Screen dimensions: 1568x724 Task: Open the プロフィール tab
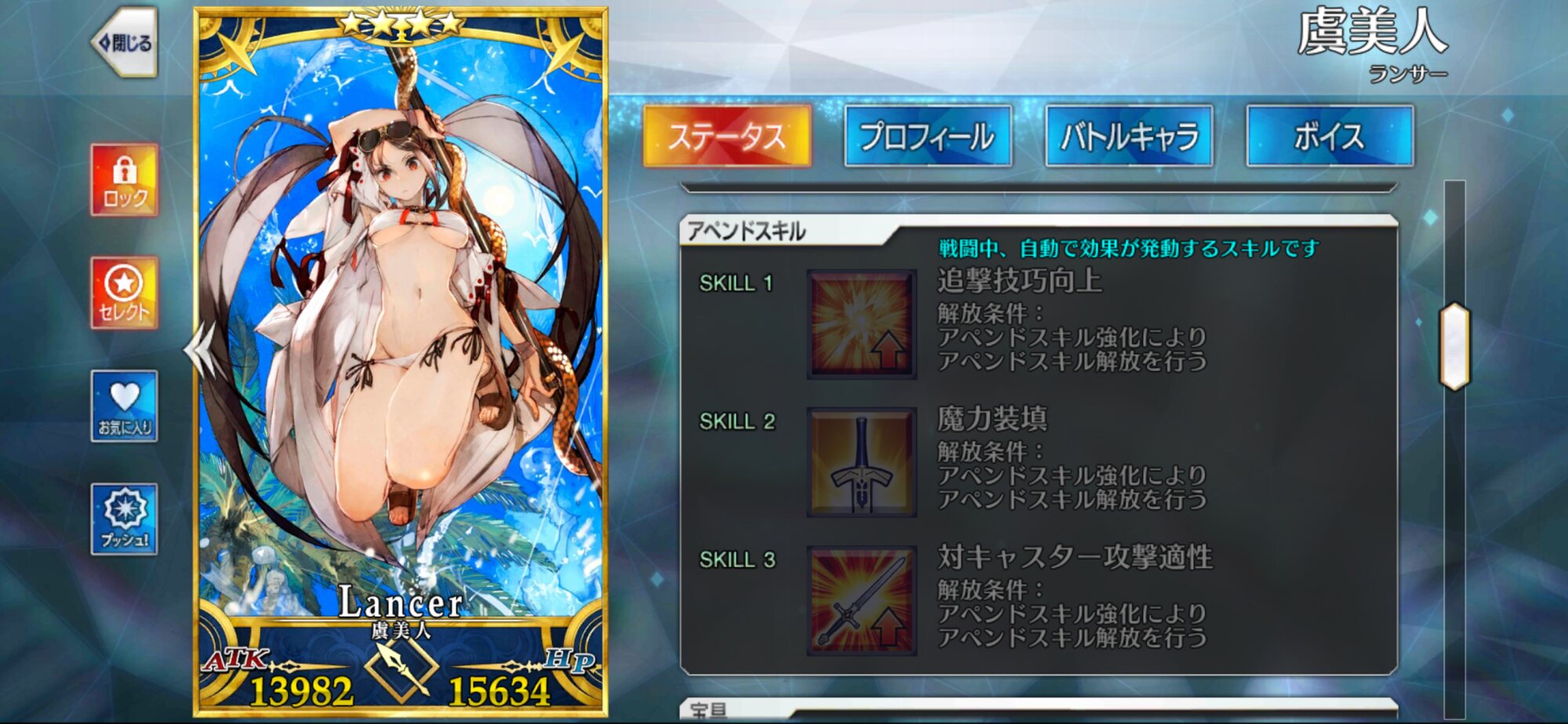[927, 136]
